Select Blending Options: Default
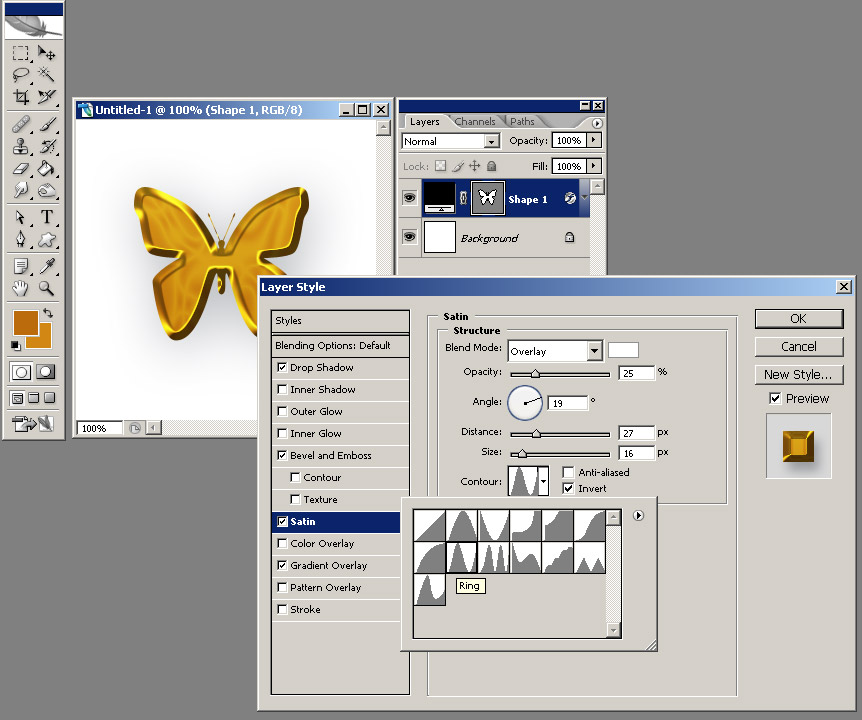The height and width of the screenshot is (720, 862). point(340,345)
